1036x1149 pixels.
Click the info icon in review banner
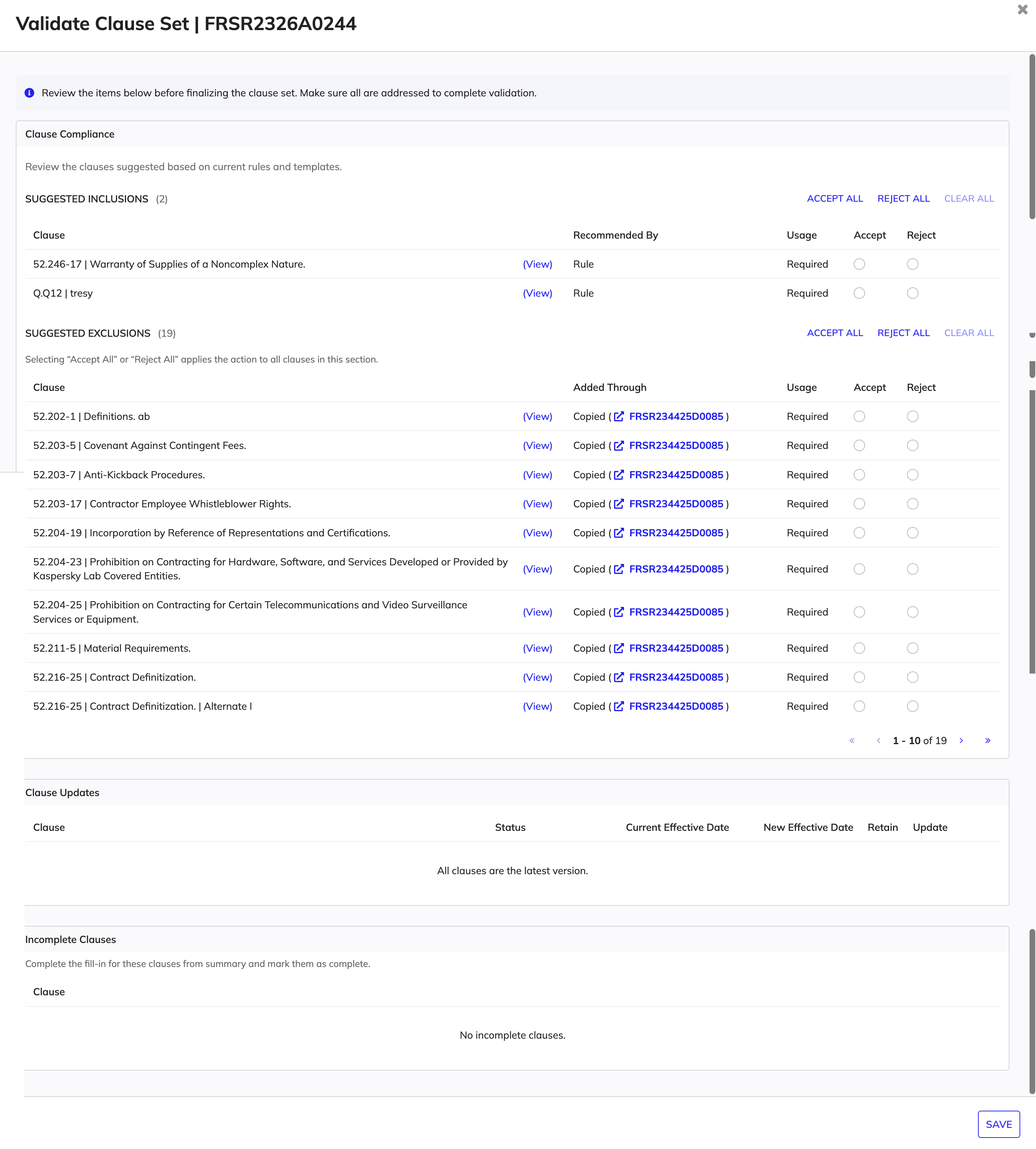[30, 93]
